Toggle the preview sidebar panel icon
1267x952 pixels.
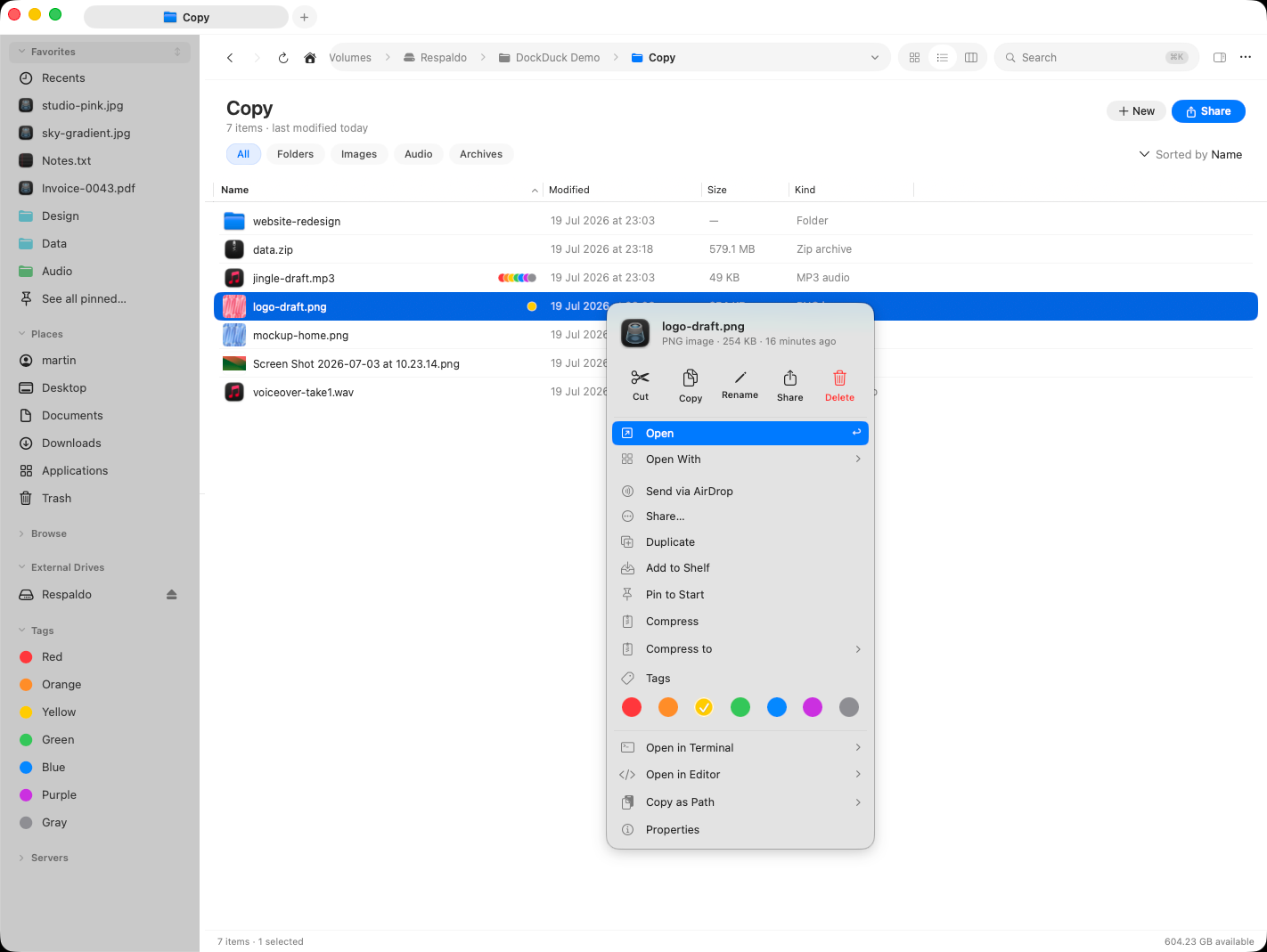coord(1220,58)
